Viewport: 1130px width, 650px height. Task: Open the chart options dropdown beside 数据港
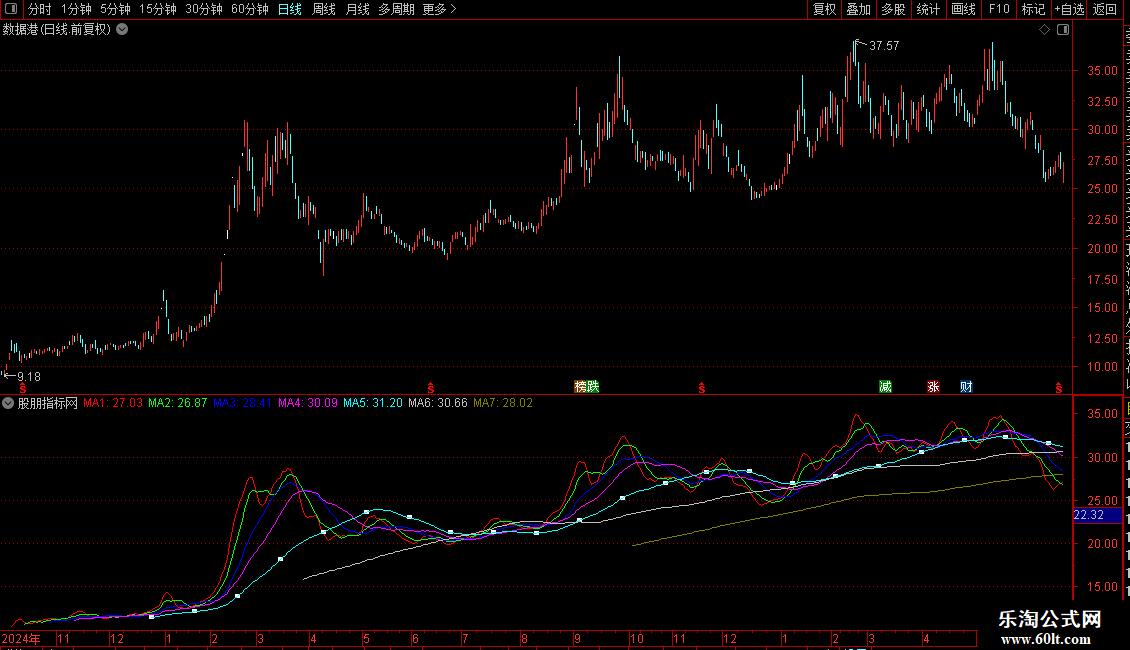(x=123, y=30)
